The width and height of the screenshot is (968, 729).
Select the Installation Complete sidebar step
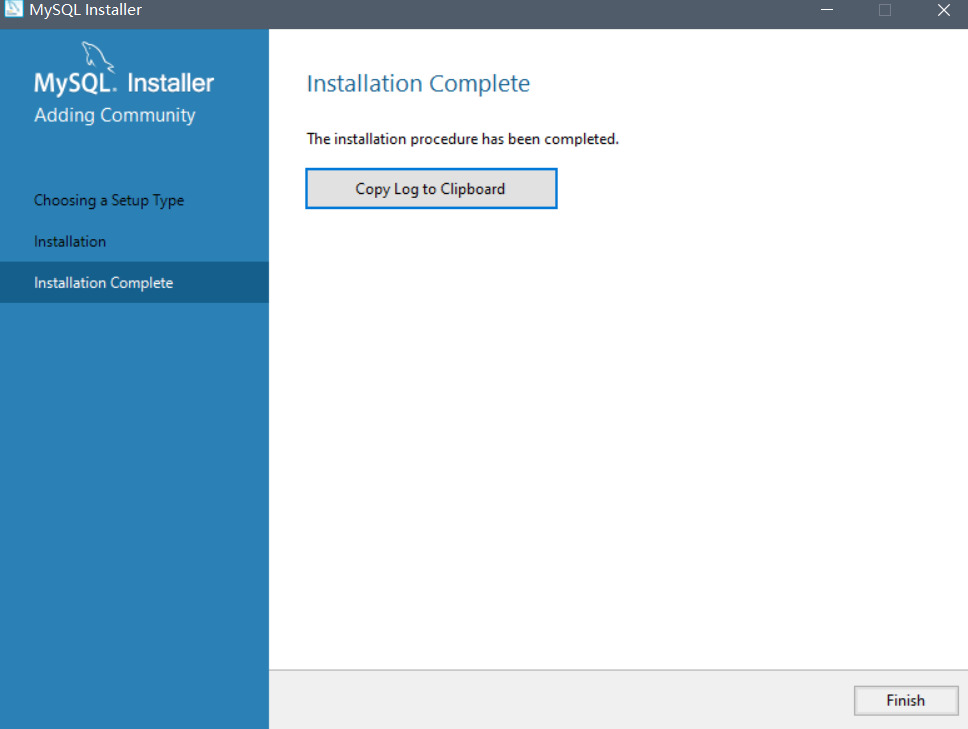pos(134,282)
